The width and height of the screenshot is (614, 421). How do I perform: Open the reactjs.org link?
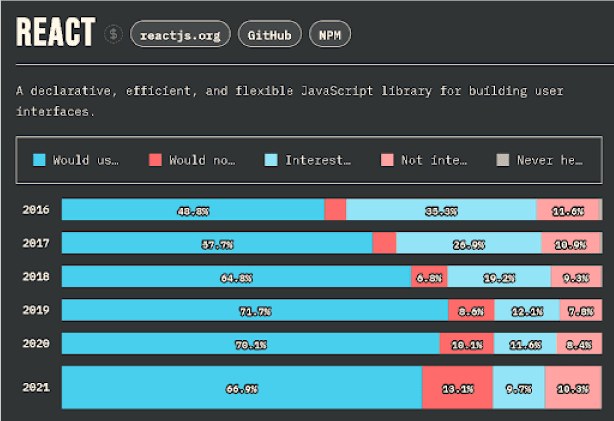(180, 34)
